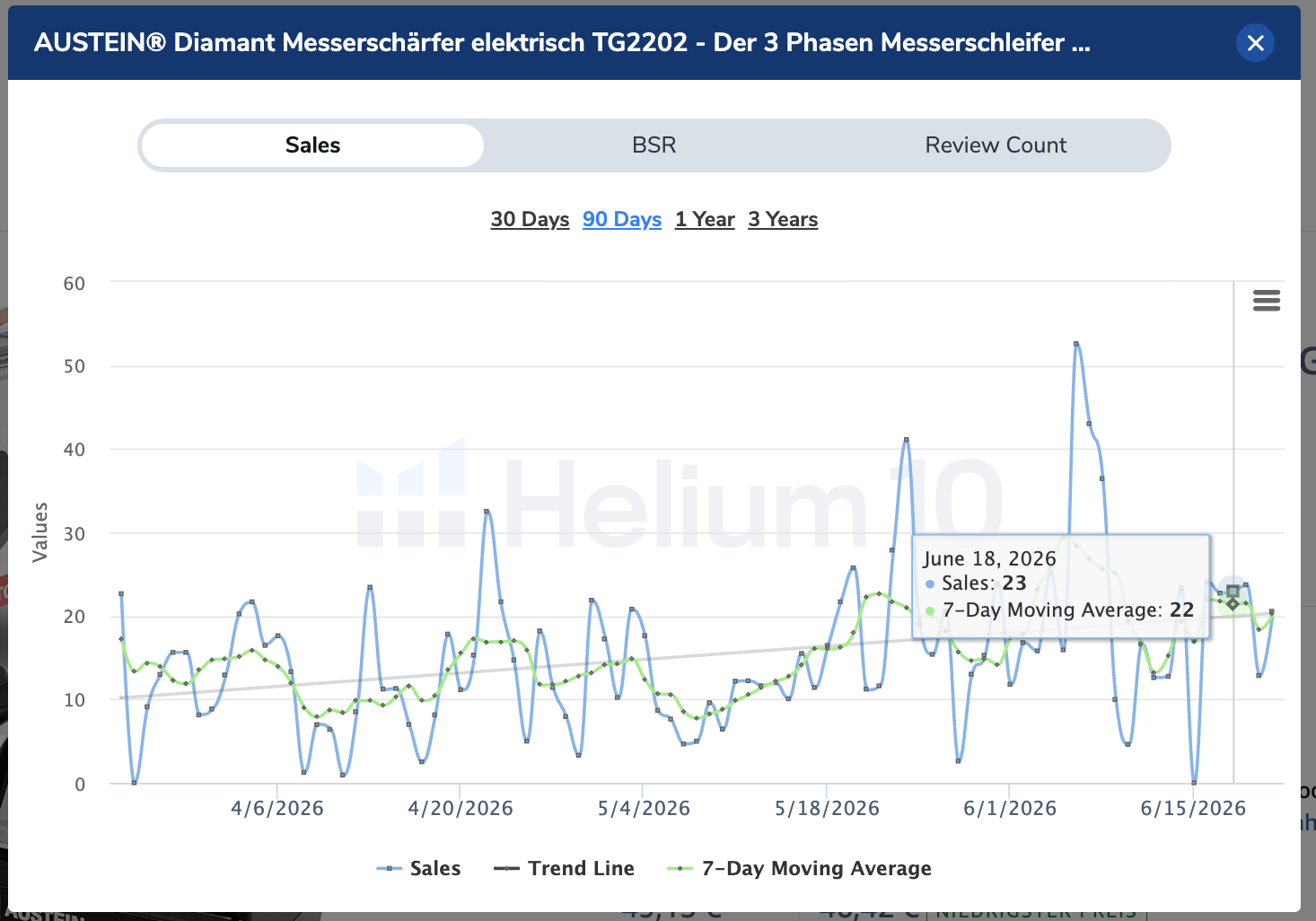Click the blue Sales legend marker icon
Image resolution: width=1316 pixels, height=921 pixels.
[x=389, y=868]
